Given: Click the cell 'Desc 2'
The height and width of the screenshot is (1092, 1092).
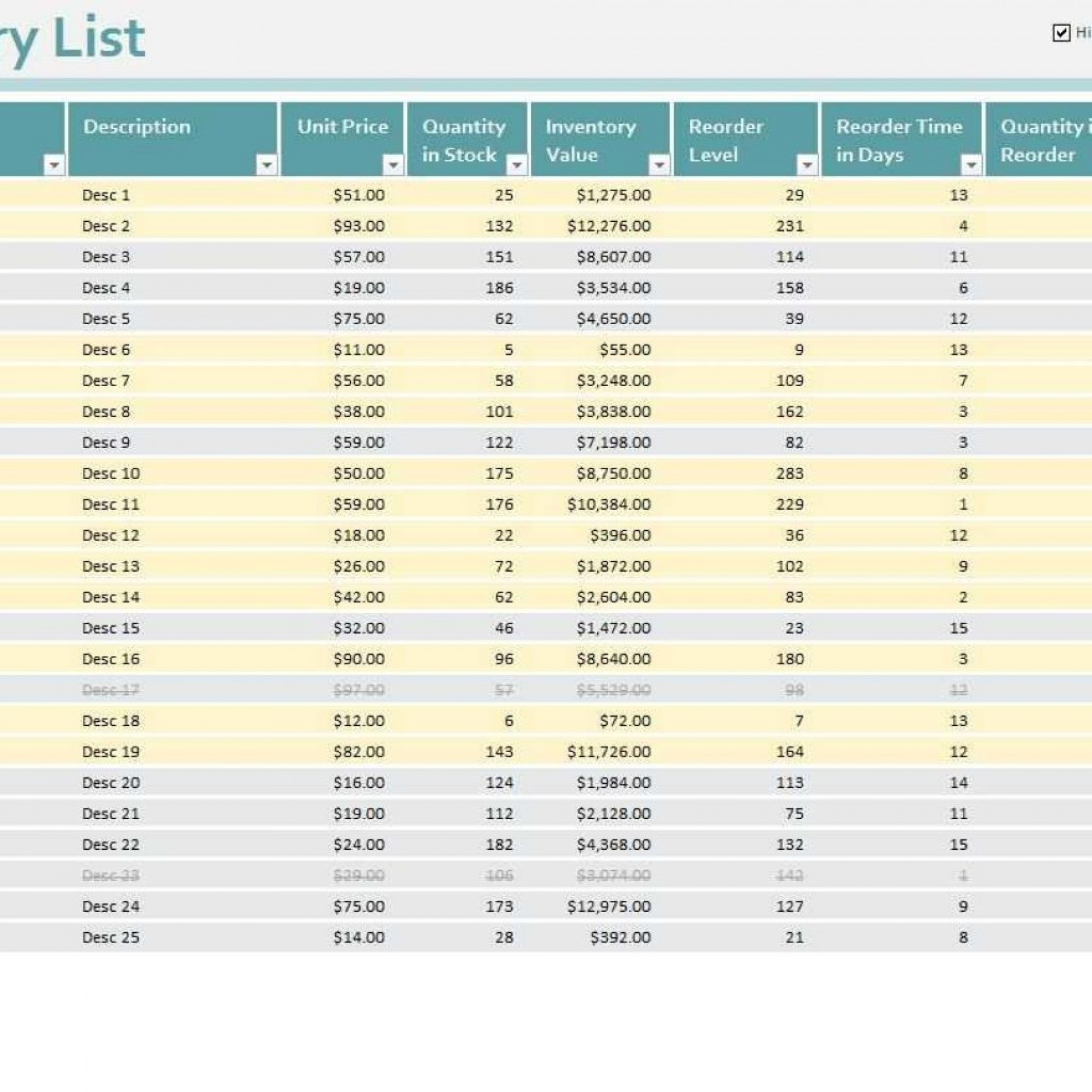Looking at the screenshot, I should pos(106,226).
